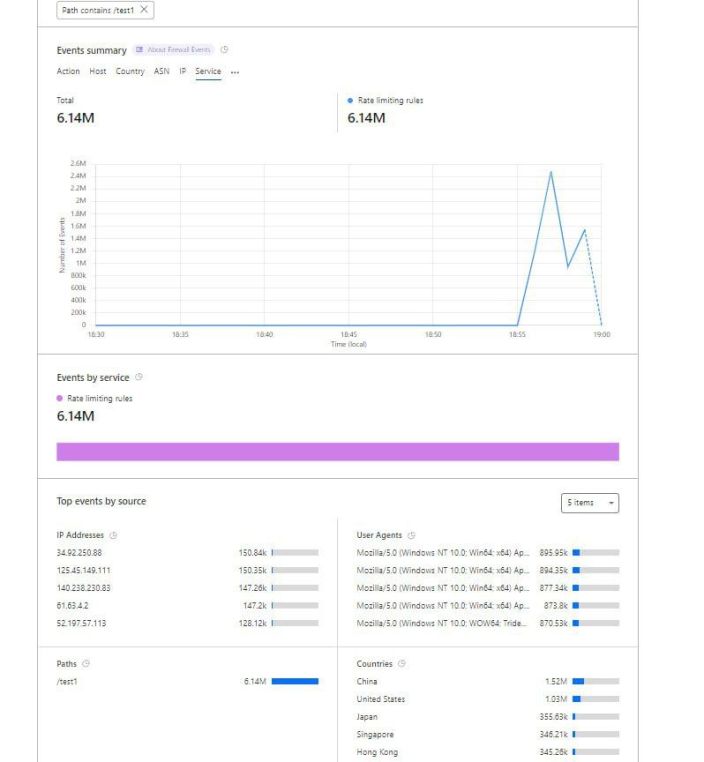Open the About Firewall Events link
704x762 pixels.
173,50
